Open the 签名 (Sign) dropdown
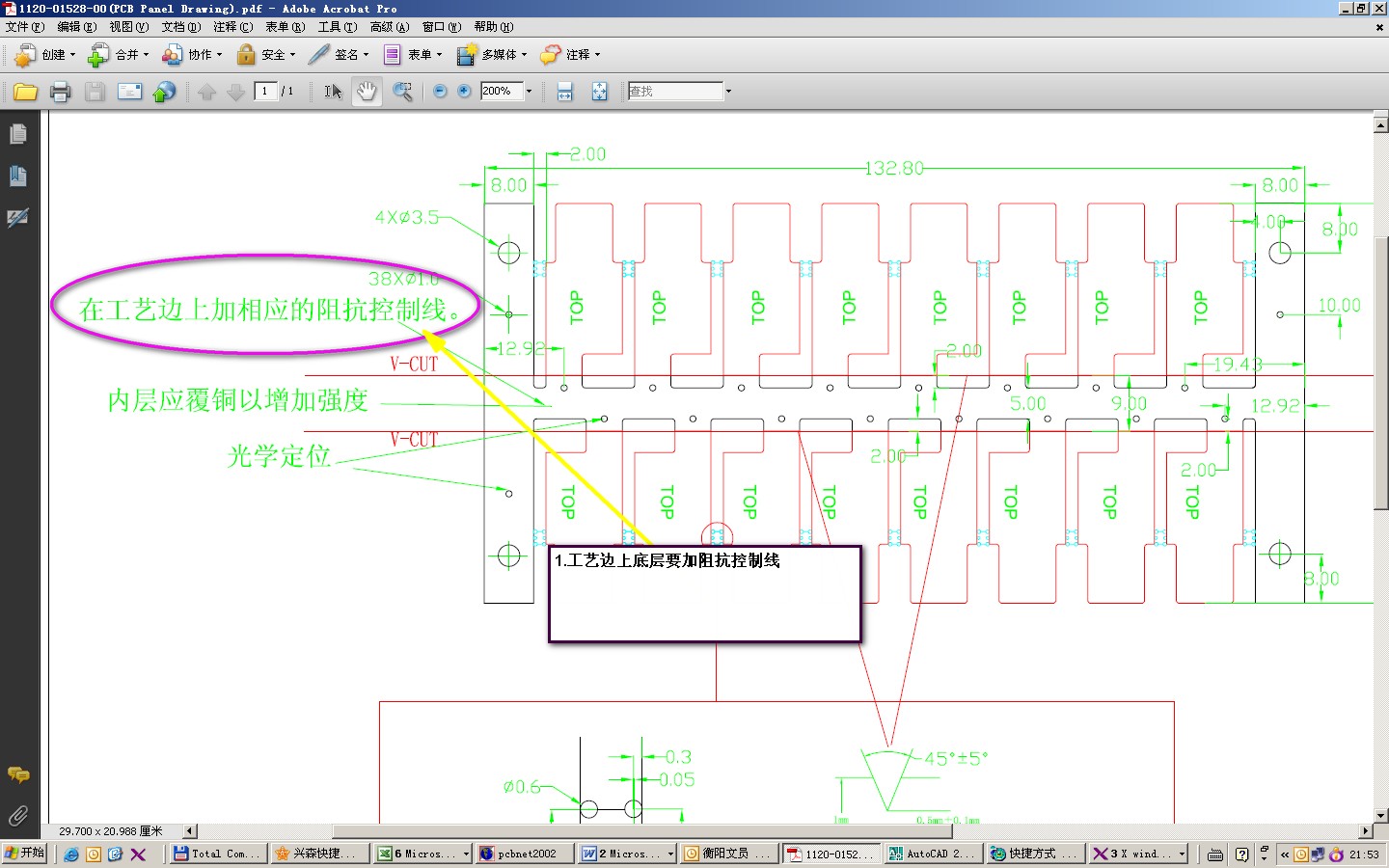This screenshot has height=868, width=1389. pos(339,55)
